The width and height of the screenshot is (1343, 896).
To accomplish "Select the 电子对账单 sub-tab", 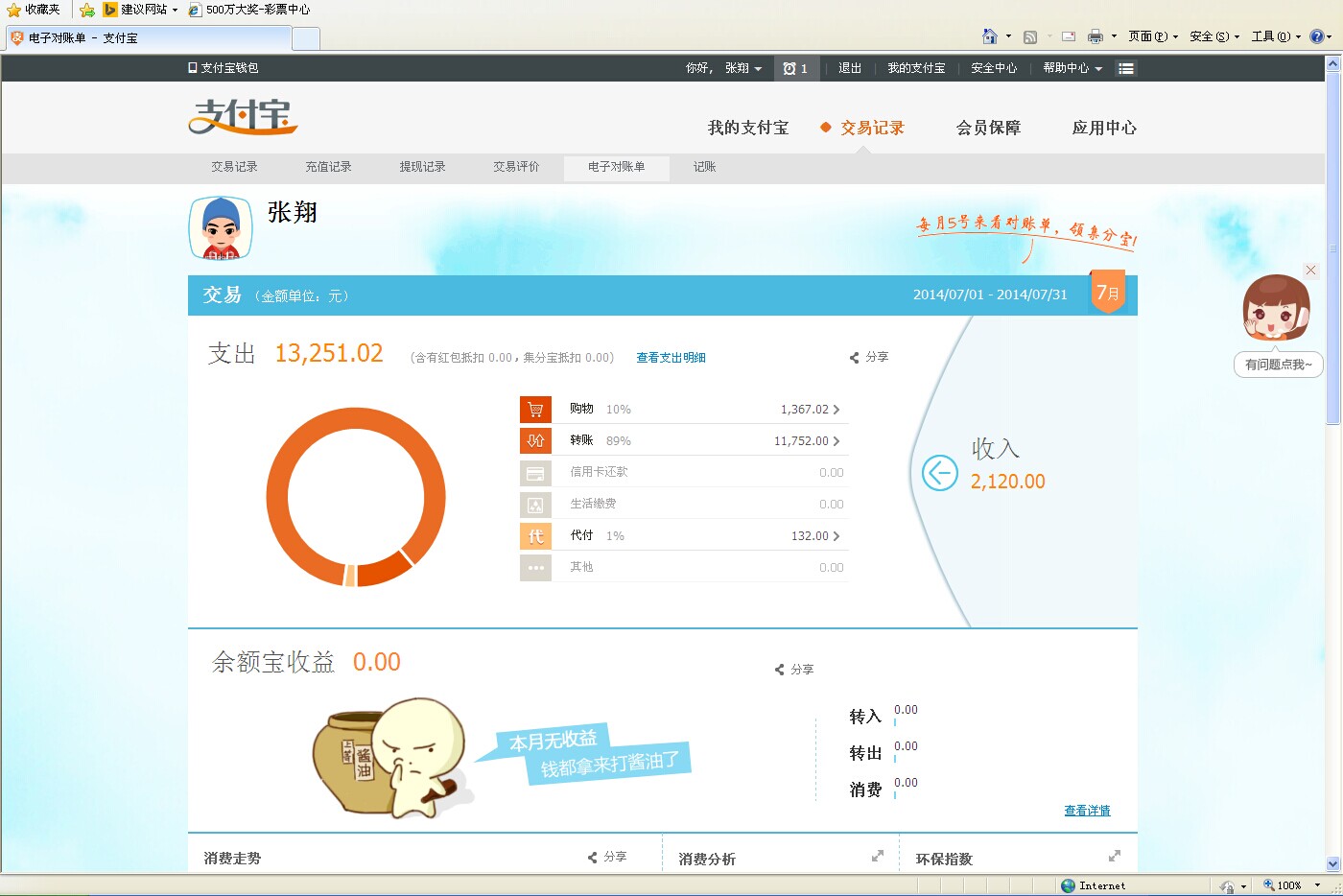I will 616,167.
